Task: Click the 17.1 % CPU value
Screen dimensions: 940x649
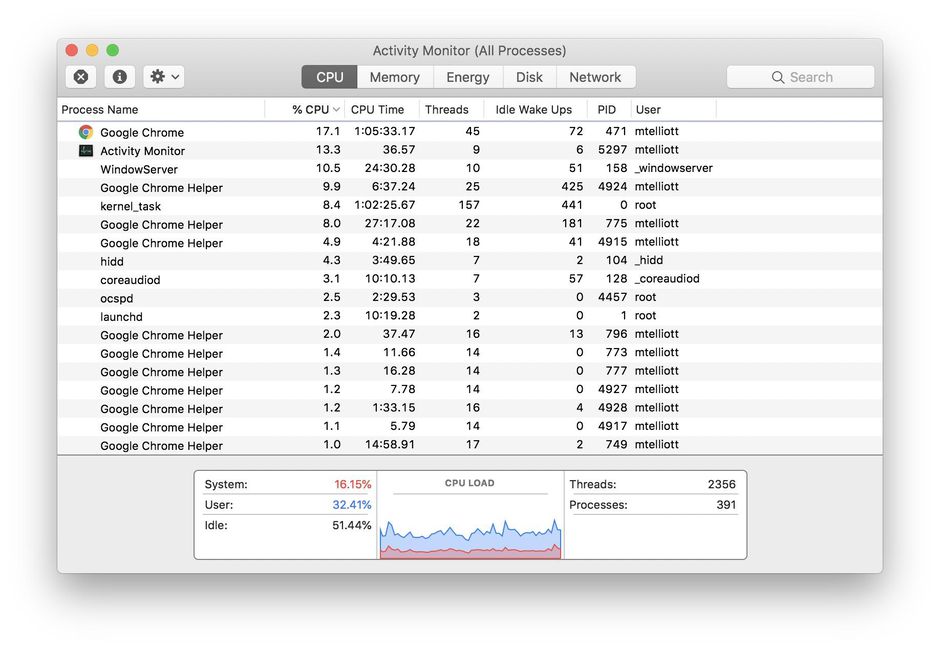Action: tap(328, 131)
